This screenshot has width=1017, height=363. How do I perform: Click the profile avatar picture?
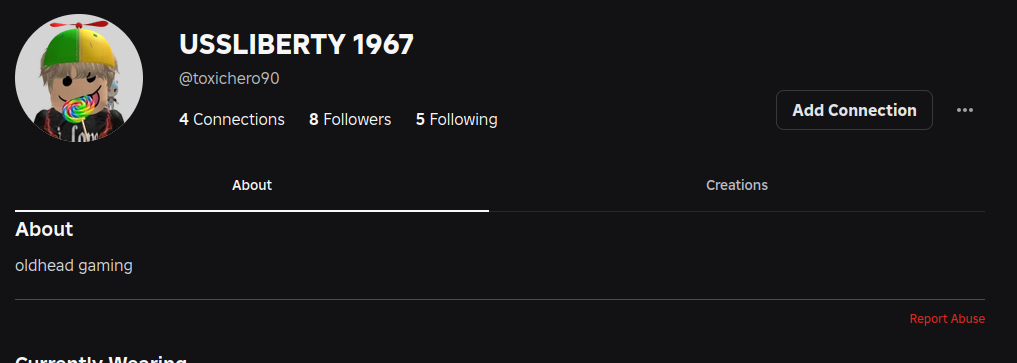[x=78, y=78]
